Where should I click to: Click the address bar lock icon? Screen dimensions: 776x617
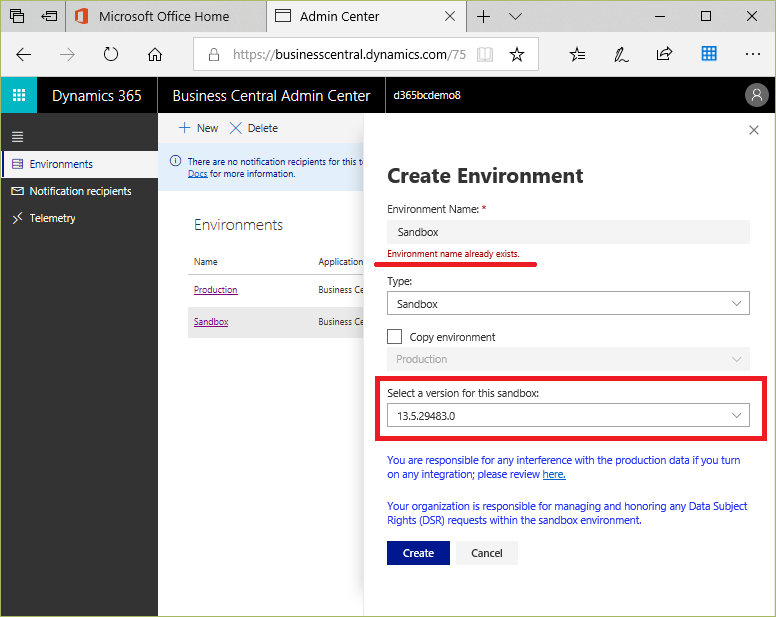[x=213, y=54]
